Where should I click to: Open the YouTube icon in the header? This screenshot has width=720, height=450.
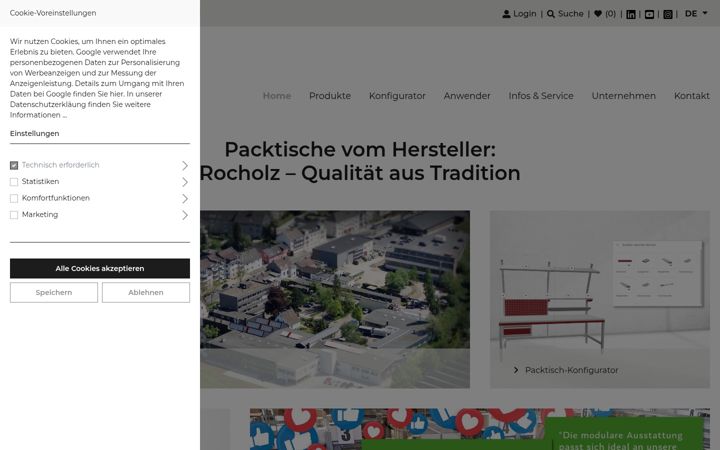pyautogui.click(x=649, y=14)
